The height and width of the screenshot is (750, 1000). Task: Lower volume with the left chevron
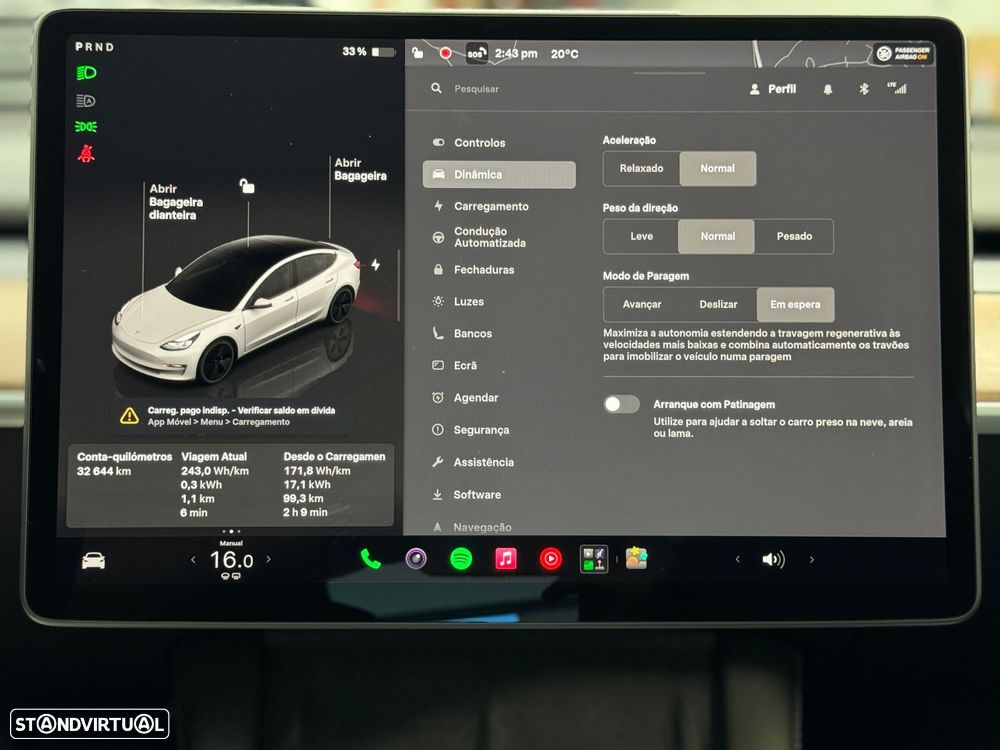point(738,559)
